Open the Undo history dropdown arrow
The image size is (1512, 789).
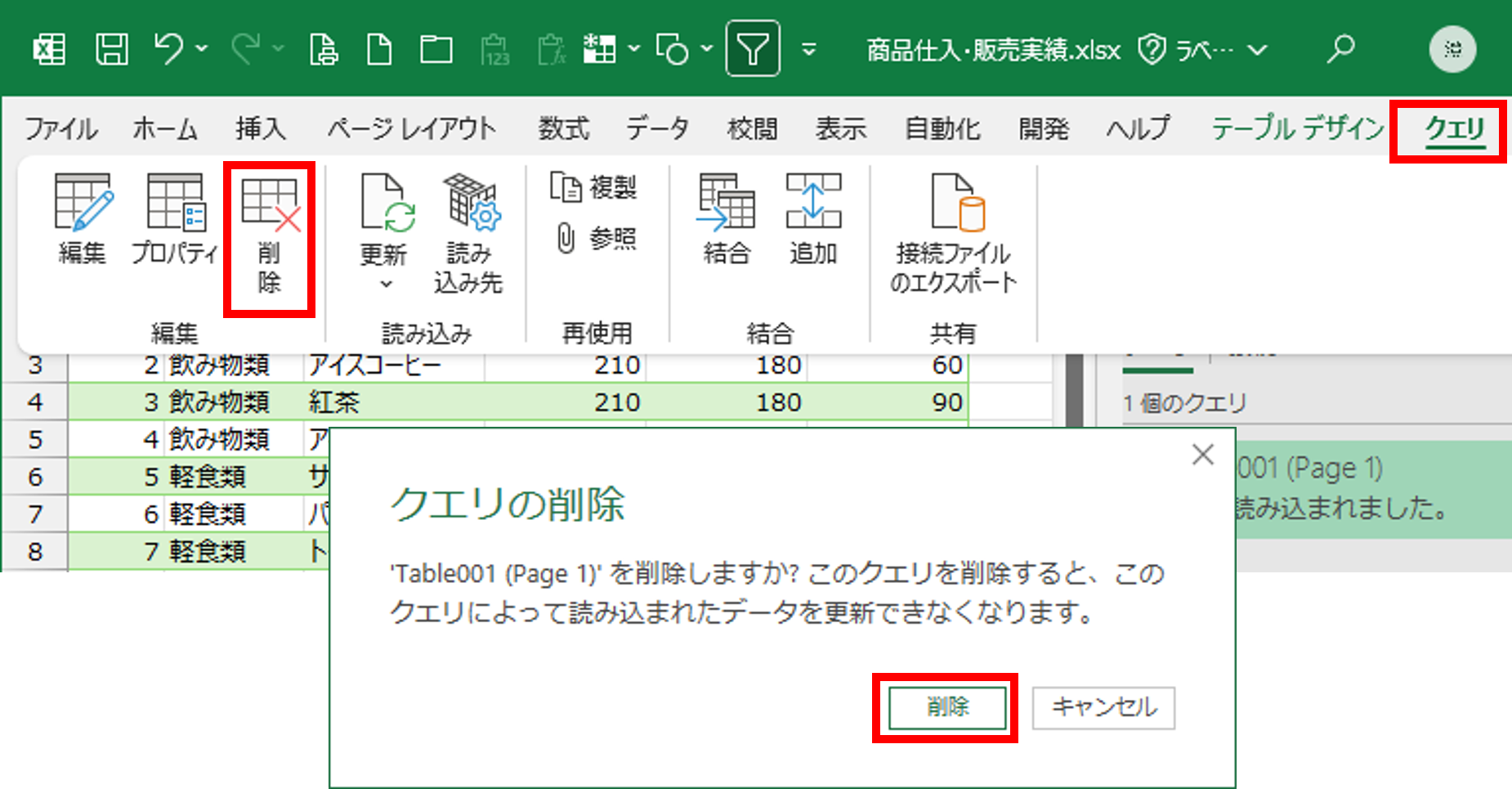point(202,49)
